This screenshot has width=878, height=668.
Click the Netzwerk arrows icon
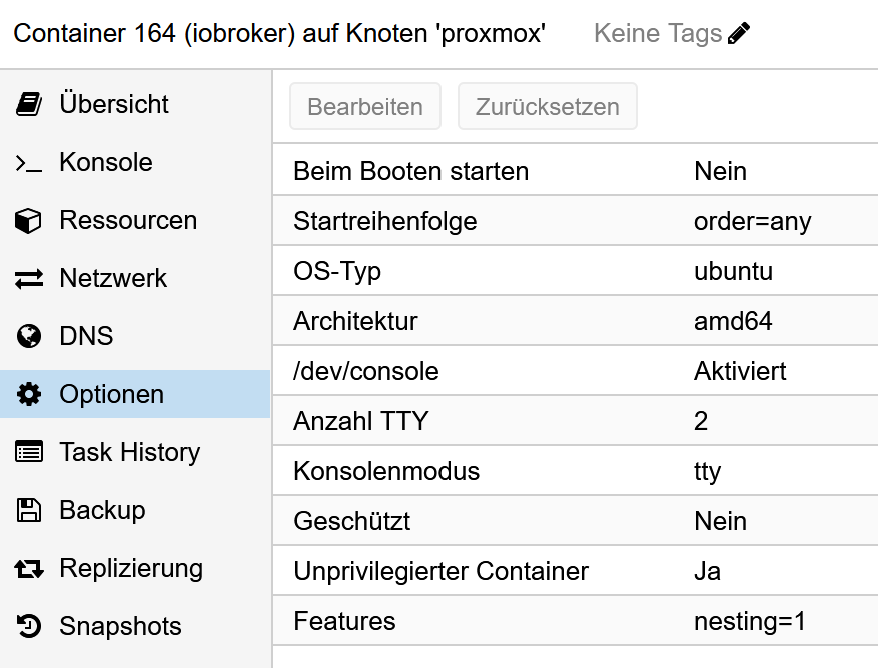pos(29,279)
